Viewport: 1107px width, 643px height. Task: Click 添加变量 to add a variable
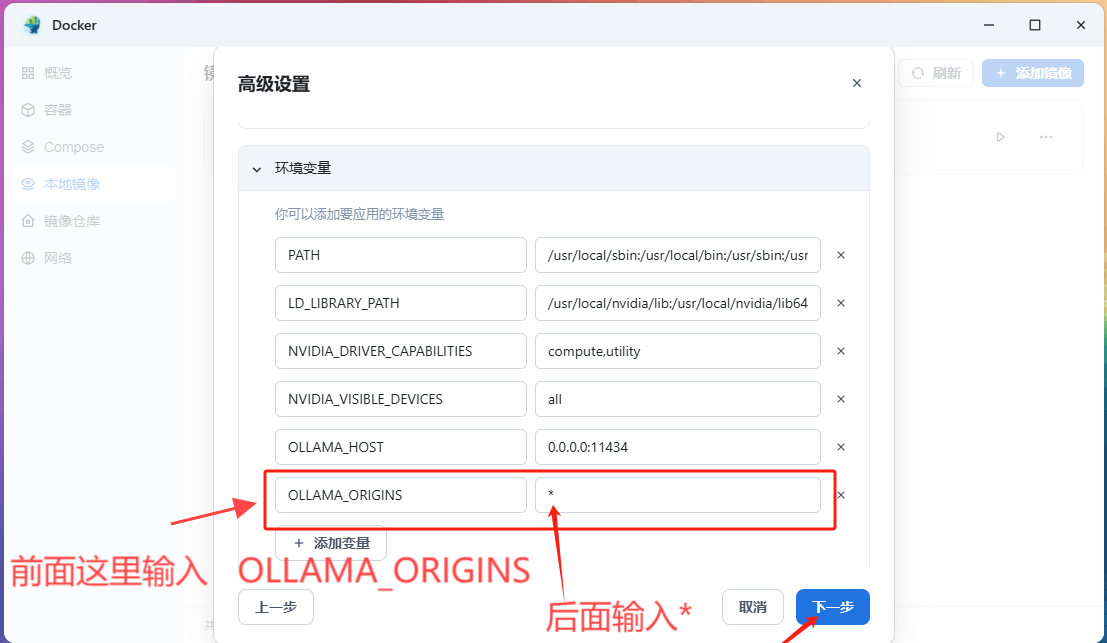pos(330,543)
